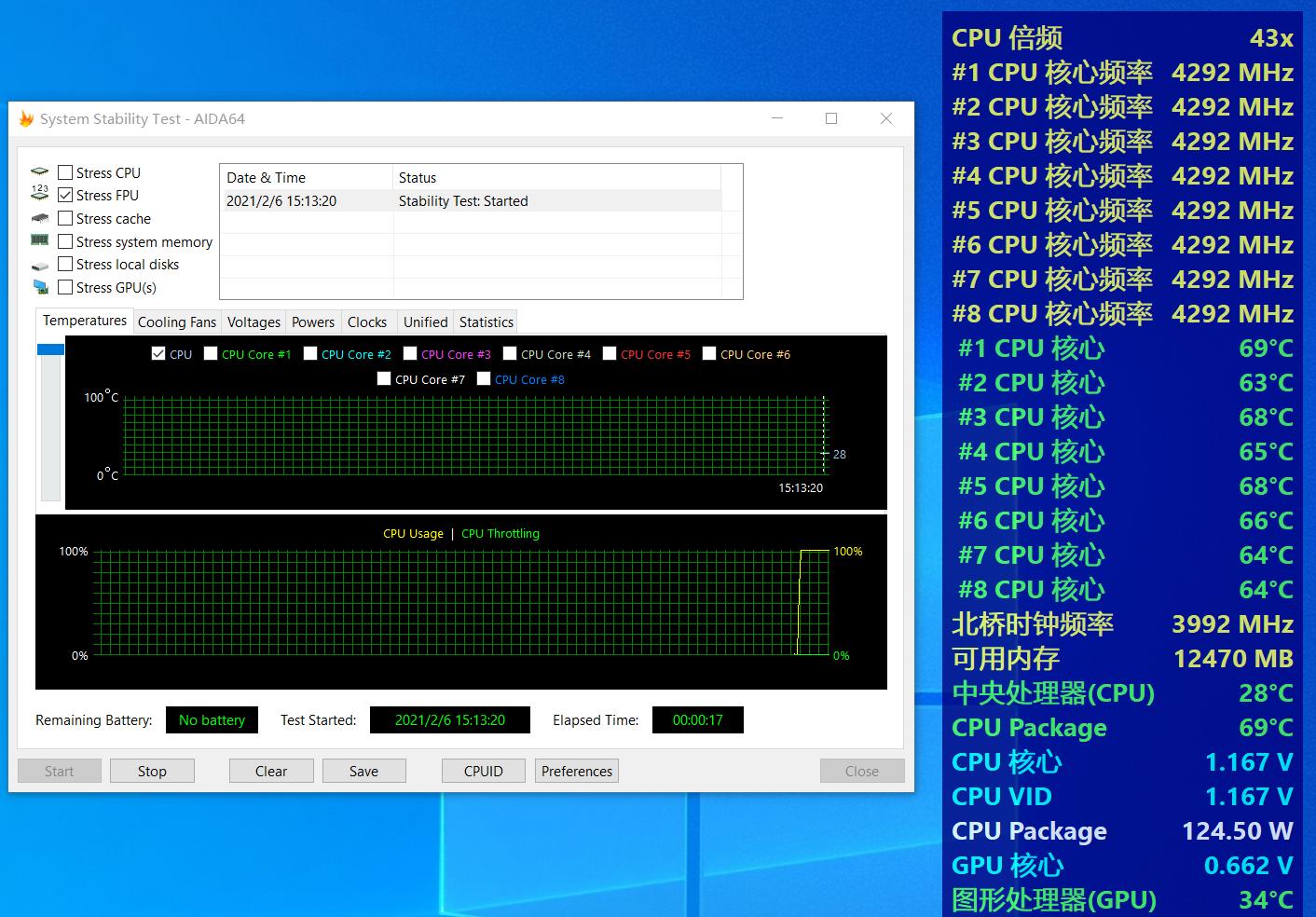This screenshot has width=1316, height=917.
Task: Switch to the Cooling Fans tab
Action: point(176,322)
